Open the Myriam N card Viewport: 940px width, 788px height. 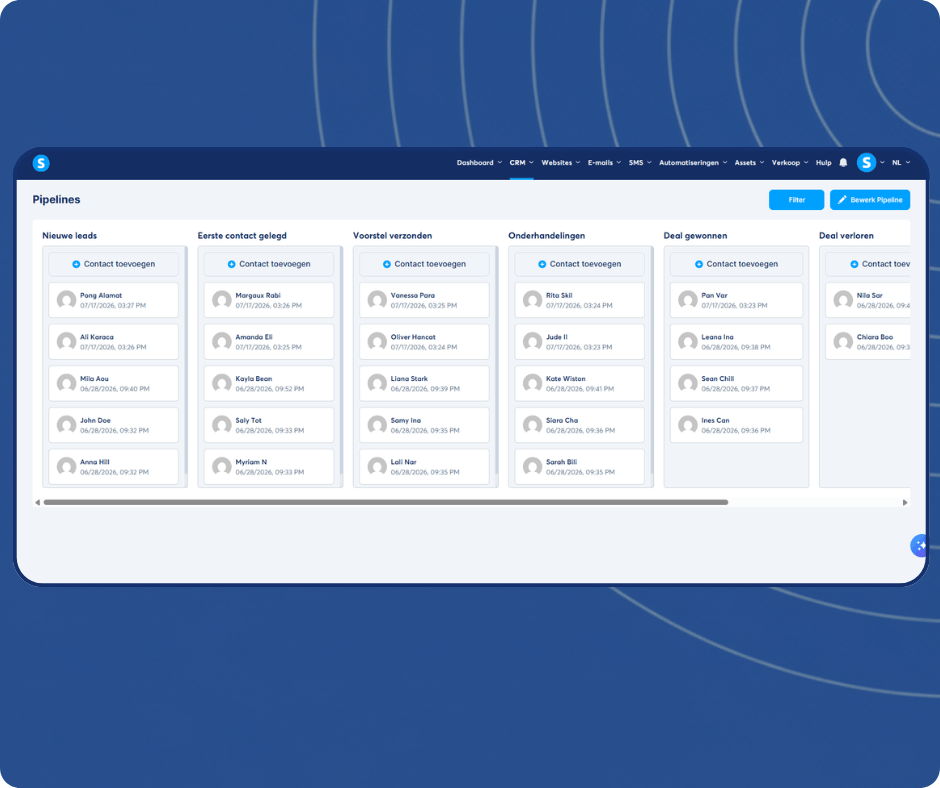[269, 467]
